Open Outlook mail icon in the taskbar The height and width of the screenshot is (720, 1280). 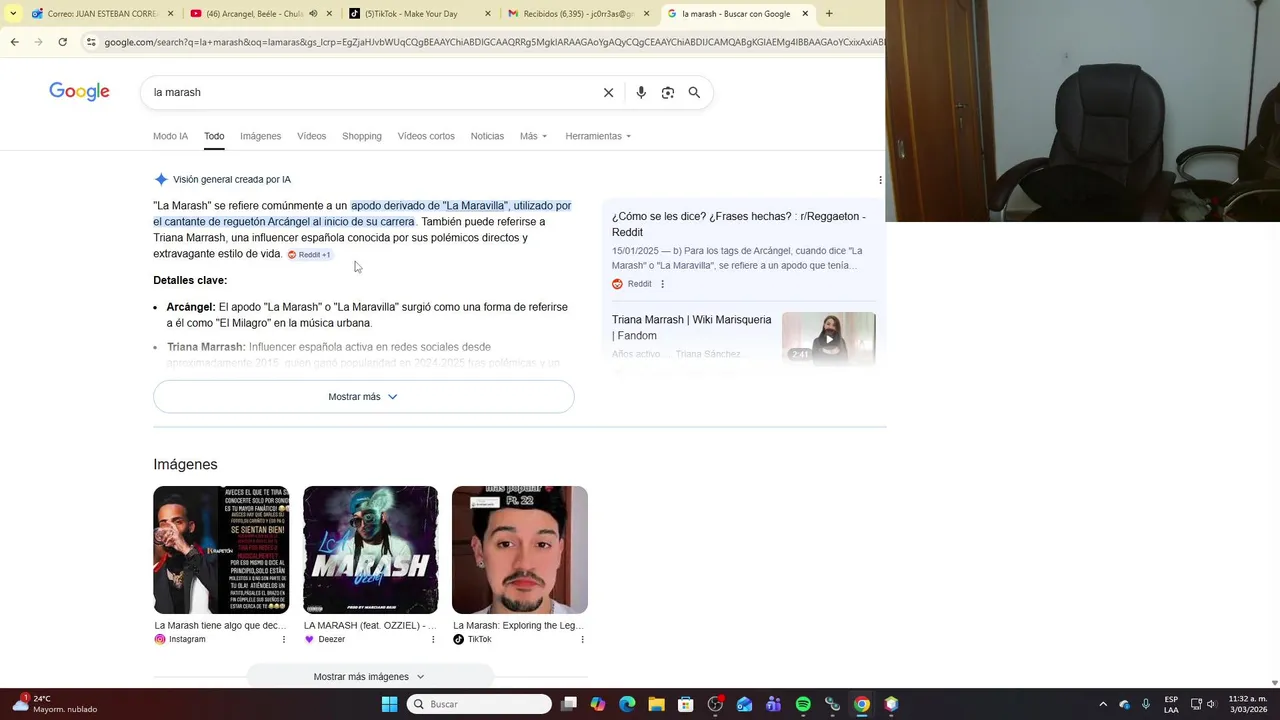click(x=744, y=704)
